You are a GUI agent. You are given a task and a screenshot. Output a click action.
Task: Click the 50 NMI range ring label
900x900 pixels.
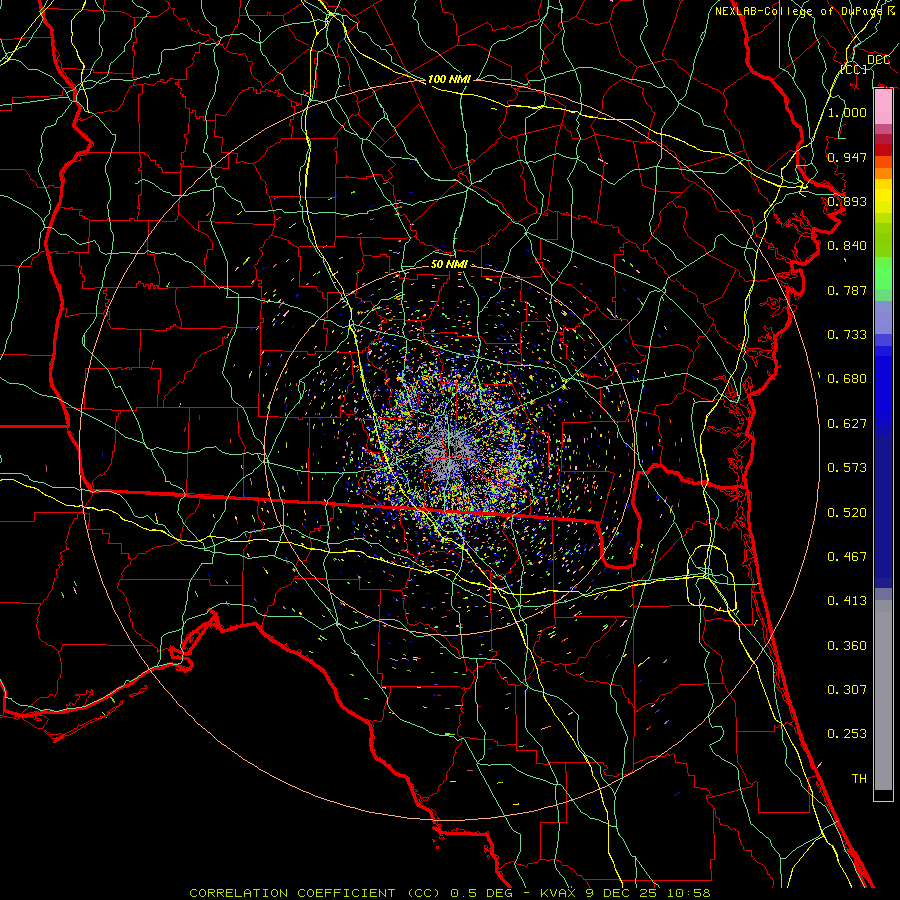[x=449, y=264]
